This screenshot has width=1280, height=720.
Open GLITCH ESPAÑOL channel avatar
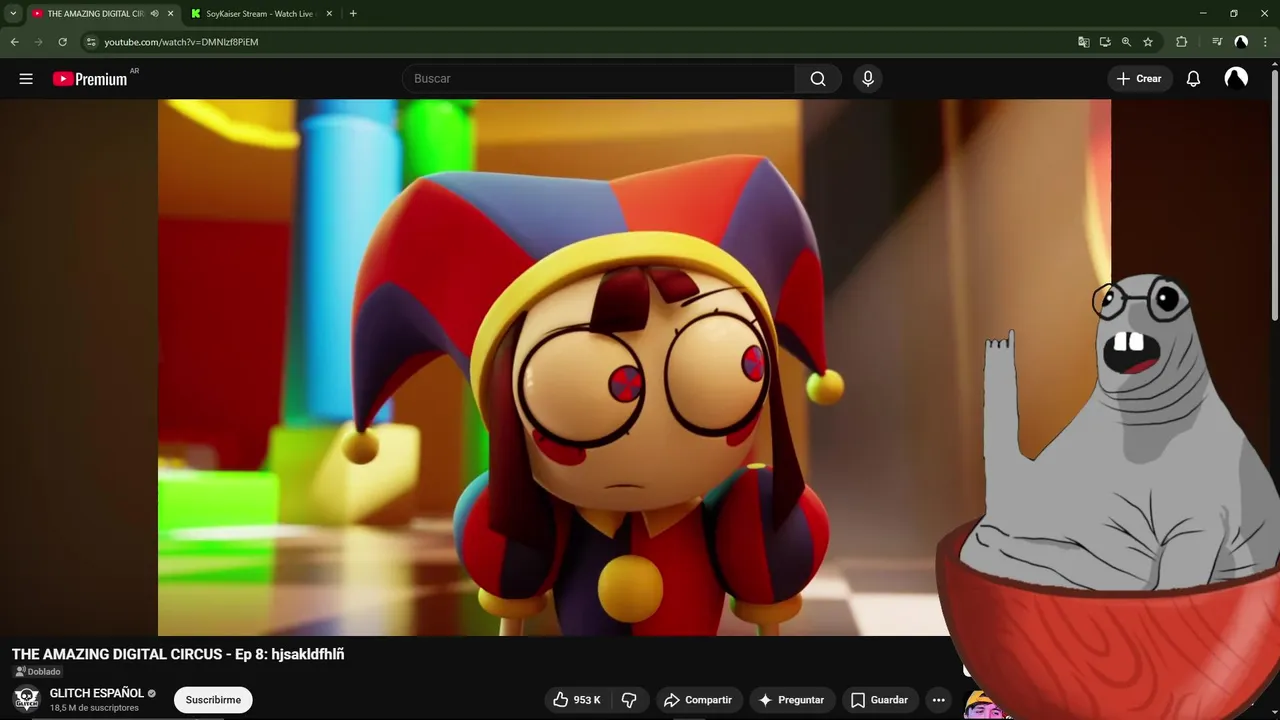click(26, 700)
